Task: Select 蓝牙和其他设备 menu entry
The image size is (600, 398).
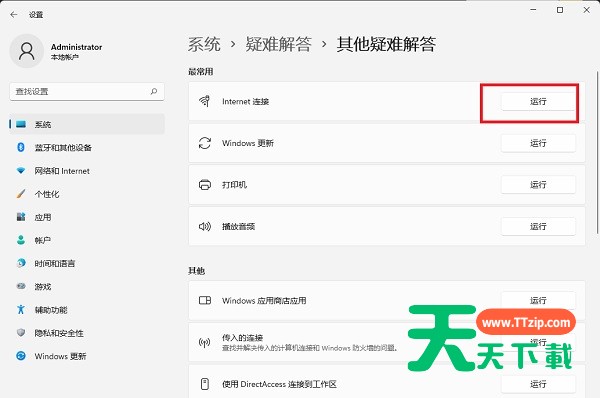Action: coord(87,147)
